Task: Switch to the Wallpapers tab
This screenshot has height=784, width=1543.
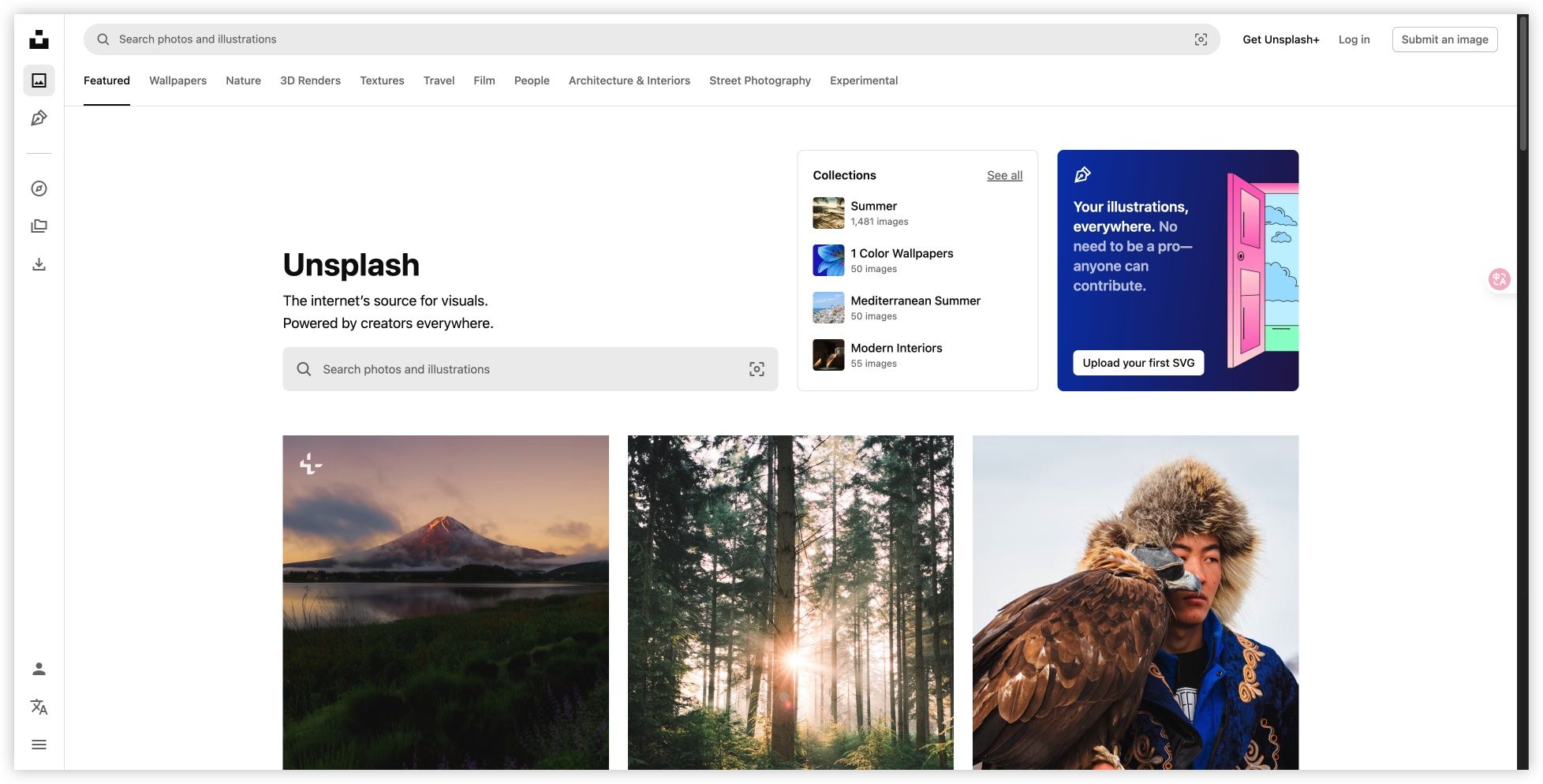Action: [x=177, y=80]
